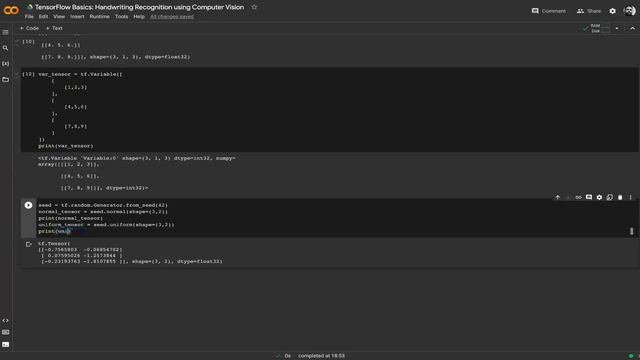Open the Edit menu
The width and height of the screenshot is (640, 360).
43,17
